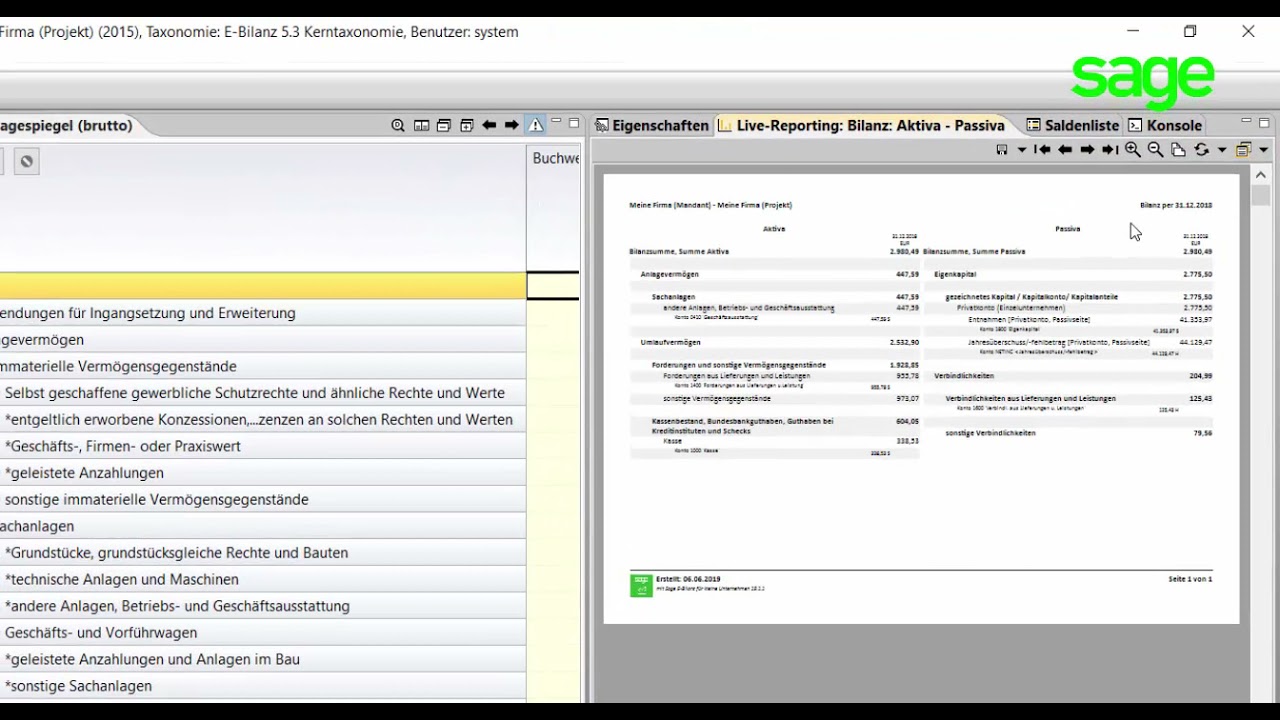The image size is (1280, 720).
Task: Click the report views icon in toolbar
Action: coord(1243,150)
